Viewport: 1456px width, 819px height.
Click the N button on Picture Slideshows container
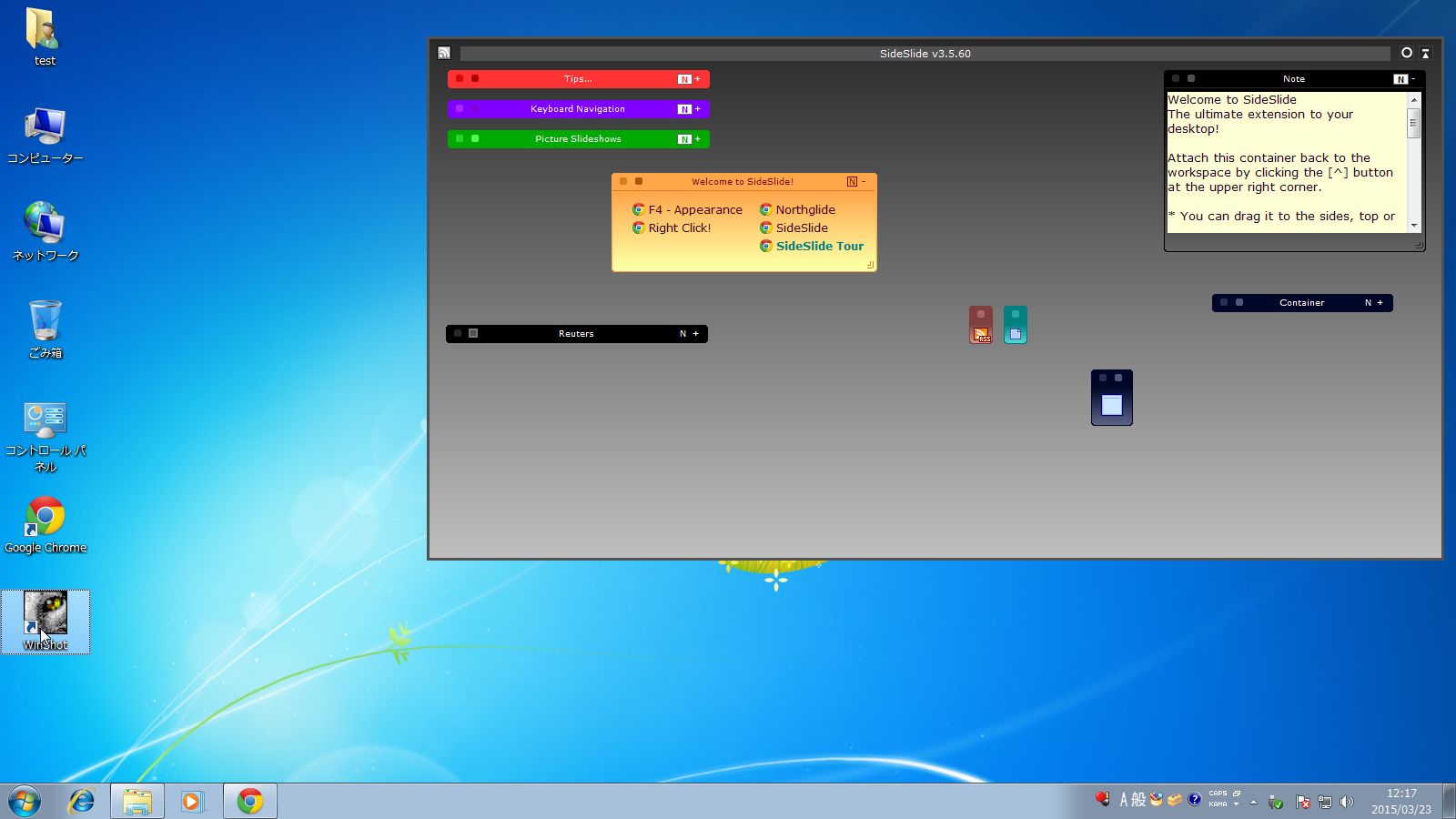pos(684,139)
